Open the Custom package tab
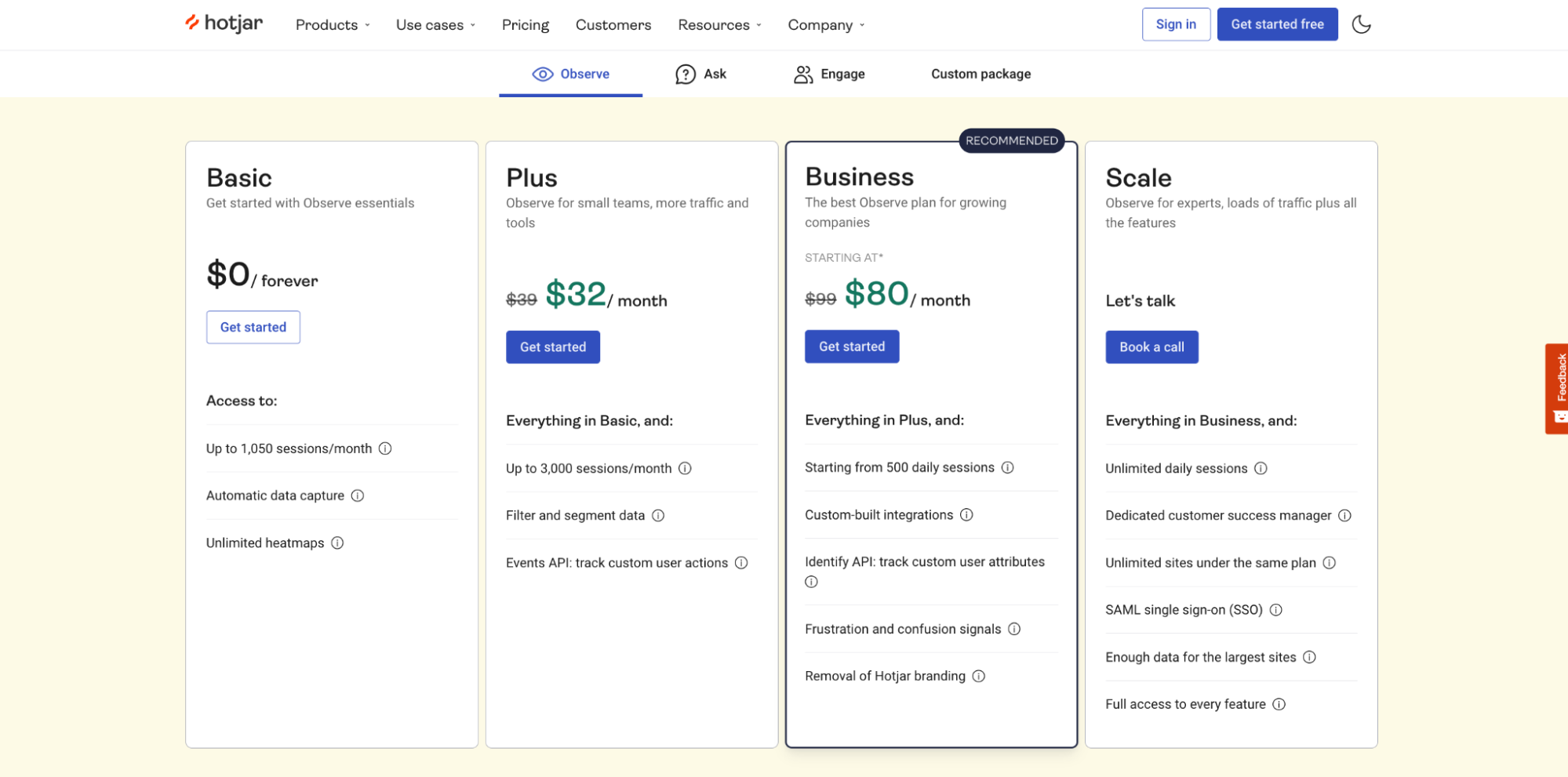The image size is (1568, 777). click(x=980, y=74)
